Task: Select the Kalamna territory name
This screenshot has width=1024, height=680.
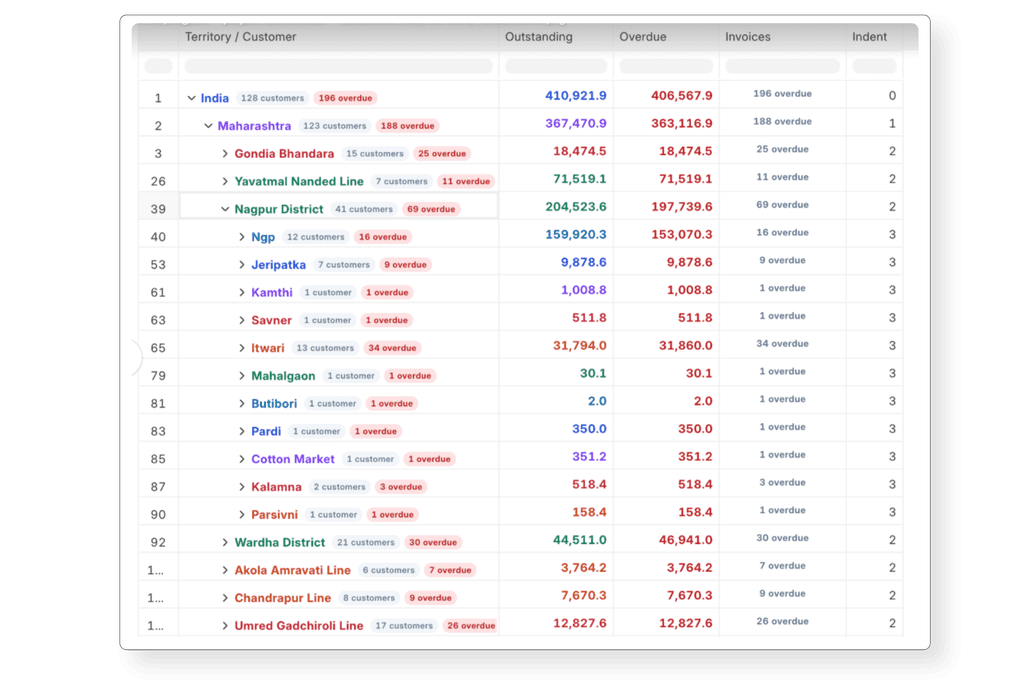Action: pyautogui.click(x=276, y=487)
